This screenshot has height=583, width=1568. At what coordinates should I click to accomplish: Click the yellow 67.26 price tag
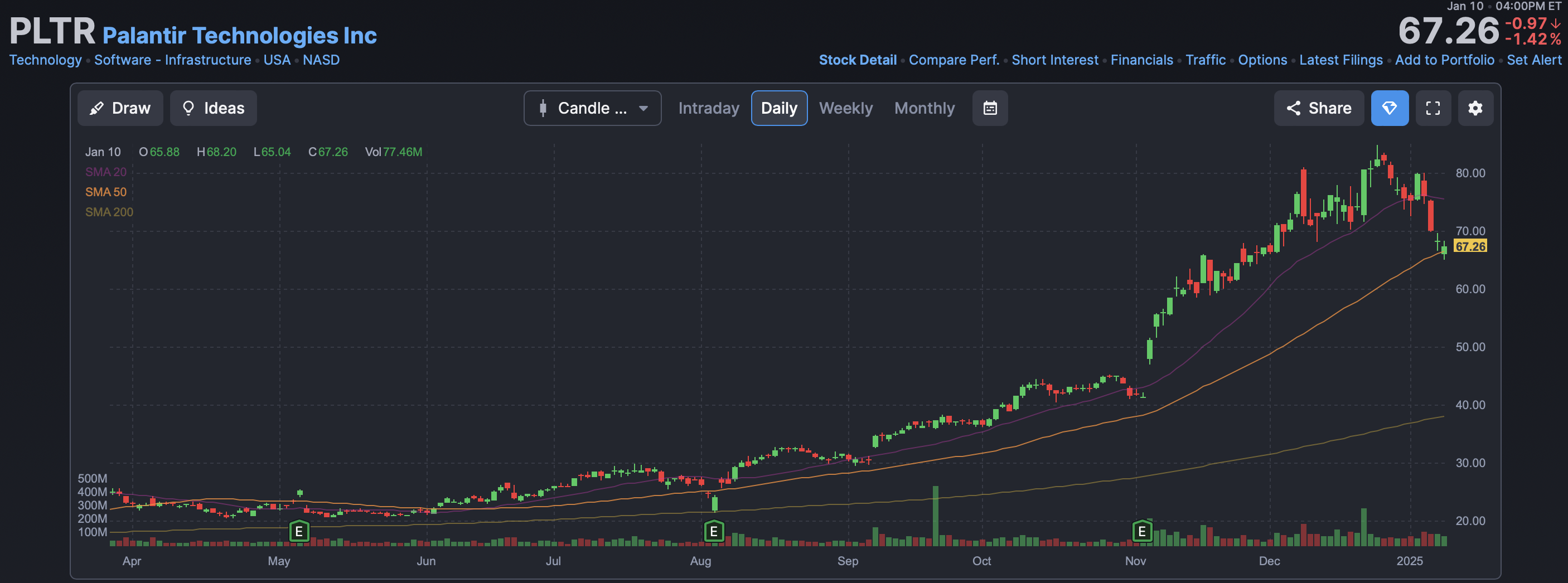tap(1470, 246)
